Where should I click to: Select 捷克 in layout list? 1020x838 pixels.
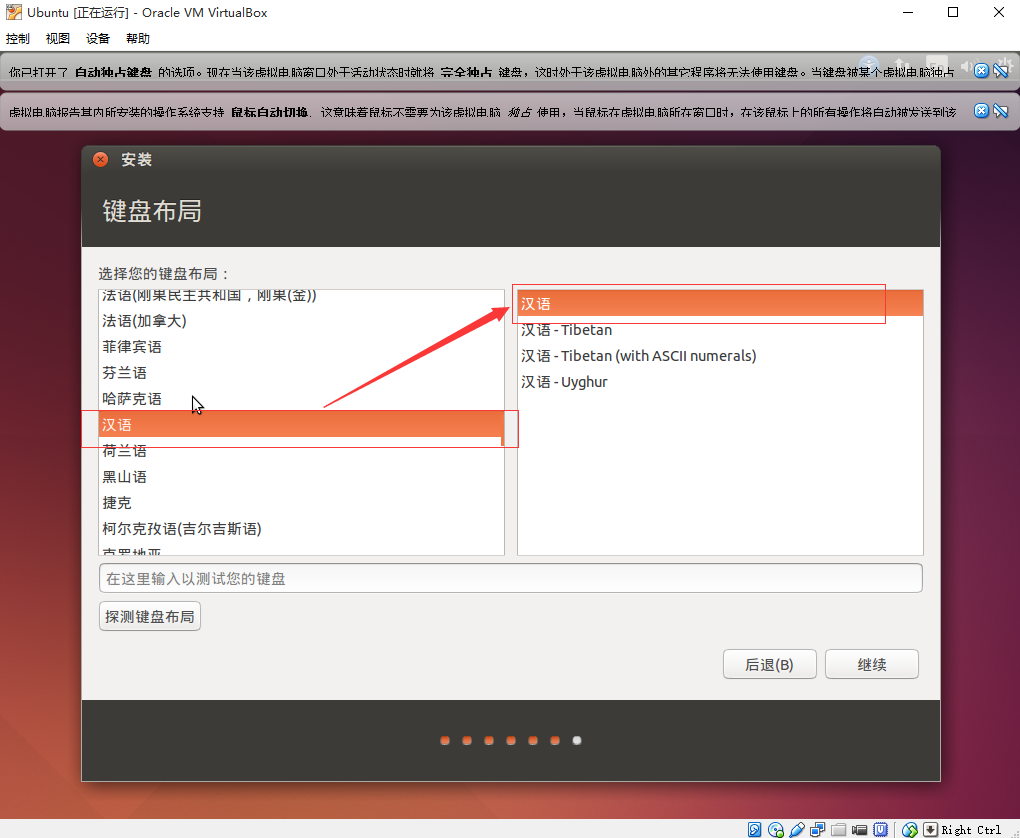[x=301, y=503]
